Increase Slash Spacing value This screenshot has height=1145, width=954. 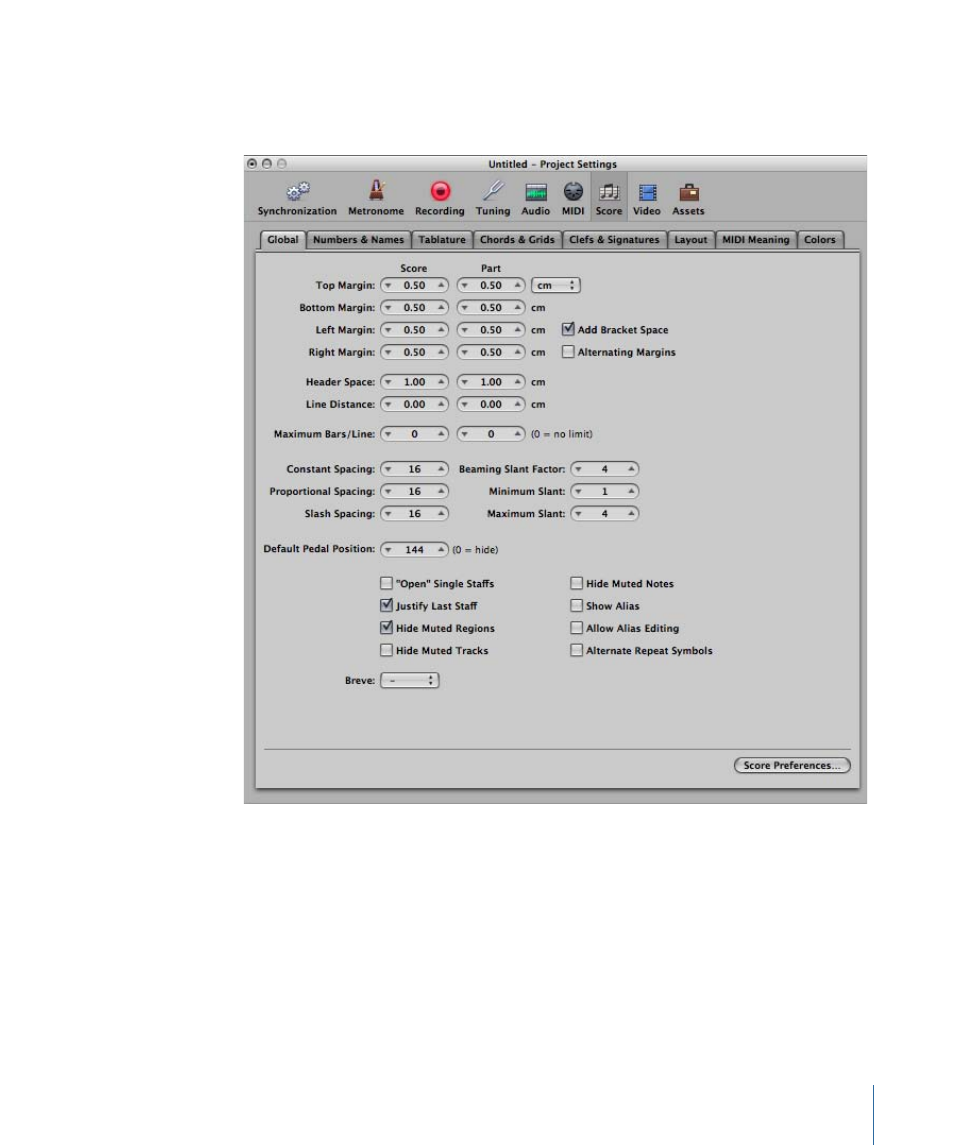click(x=441, y=513)
